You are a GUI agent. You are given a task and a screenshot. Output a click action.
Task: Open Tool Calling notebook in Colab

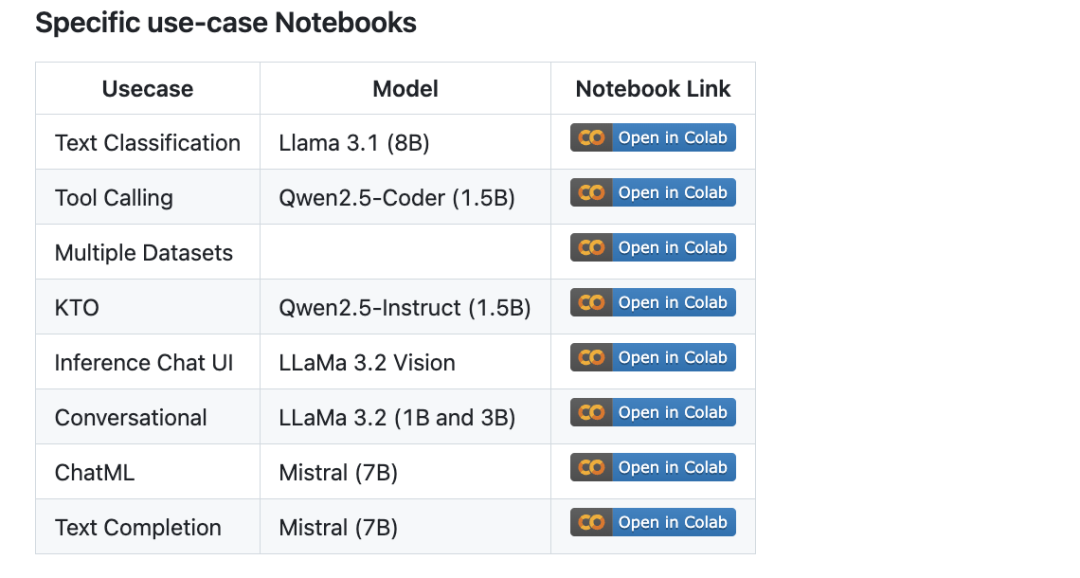tap(653, 193)
